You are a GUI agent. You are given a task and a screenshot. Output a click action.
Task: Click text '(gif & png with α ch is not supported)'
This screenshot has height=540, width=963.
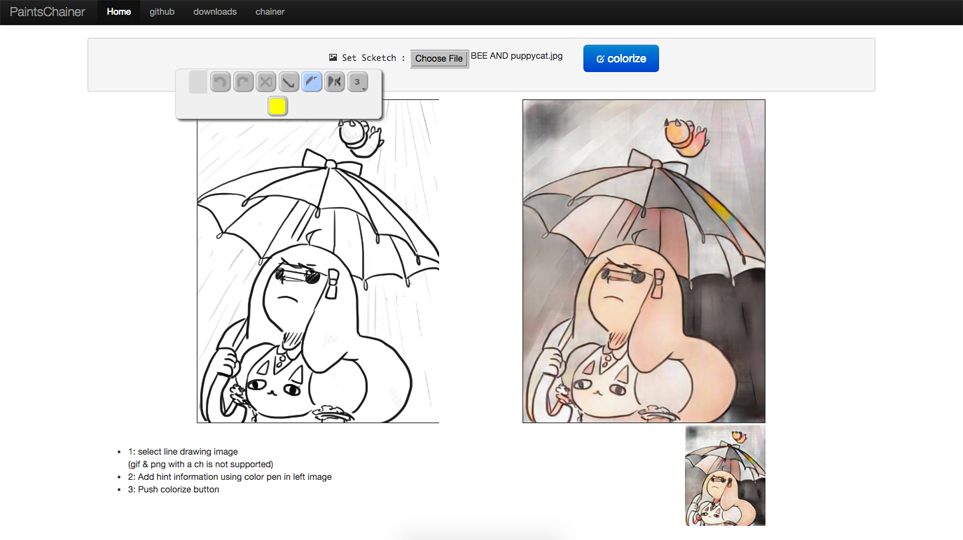point(200,464)
